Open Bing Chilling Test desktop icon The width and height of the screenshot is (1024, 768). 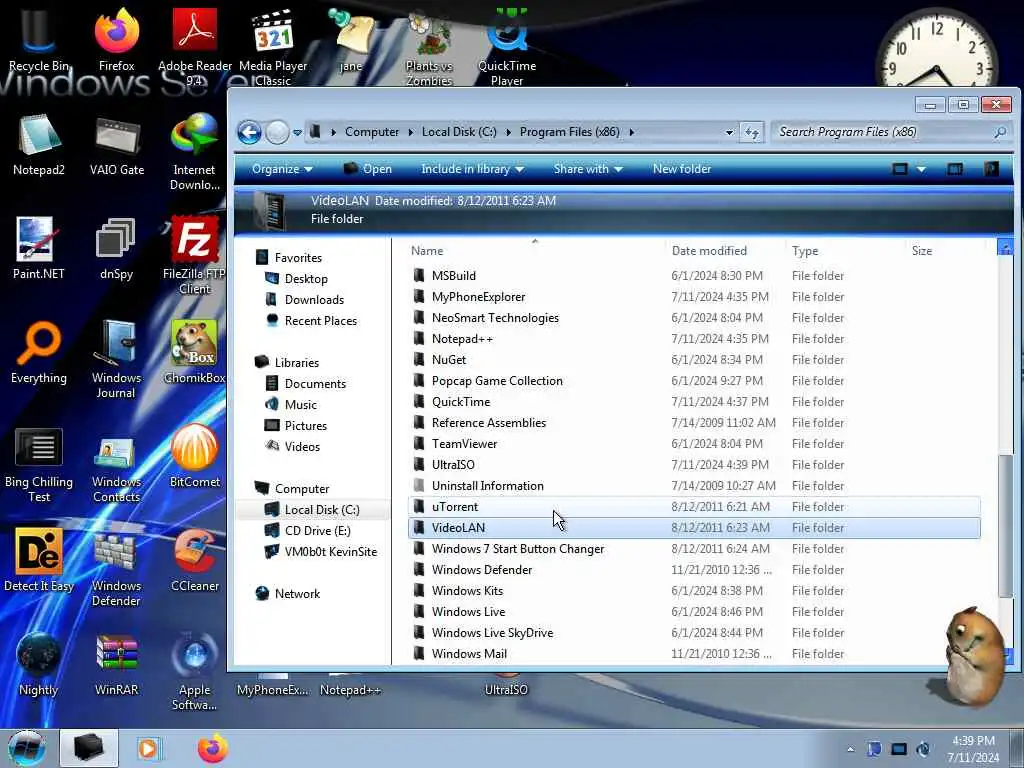(x=39, y=464)
